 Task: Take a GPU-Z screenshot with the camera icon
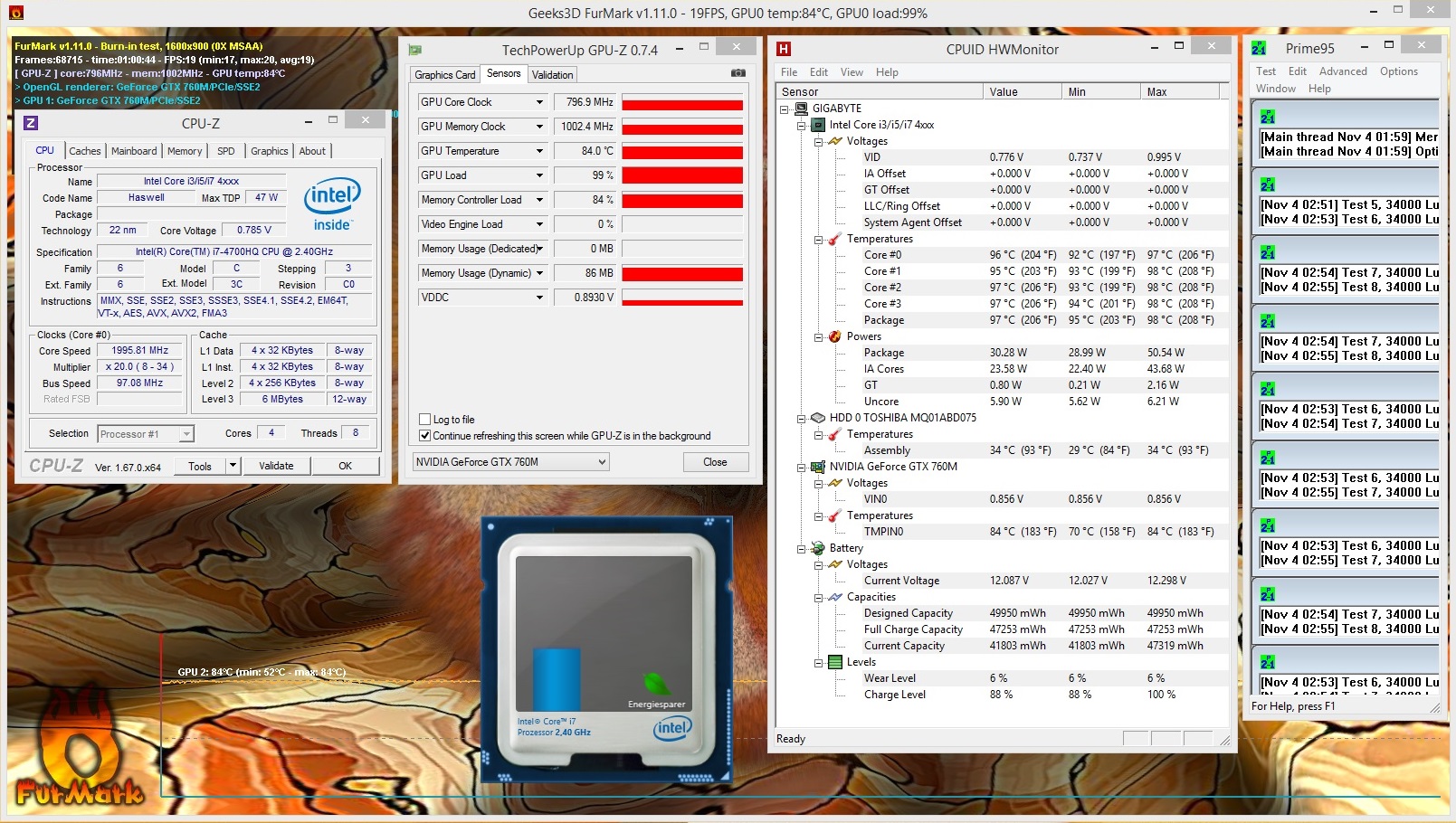click(x=738, y=73)
